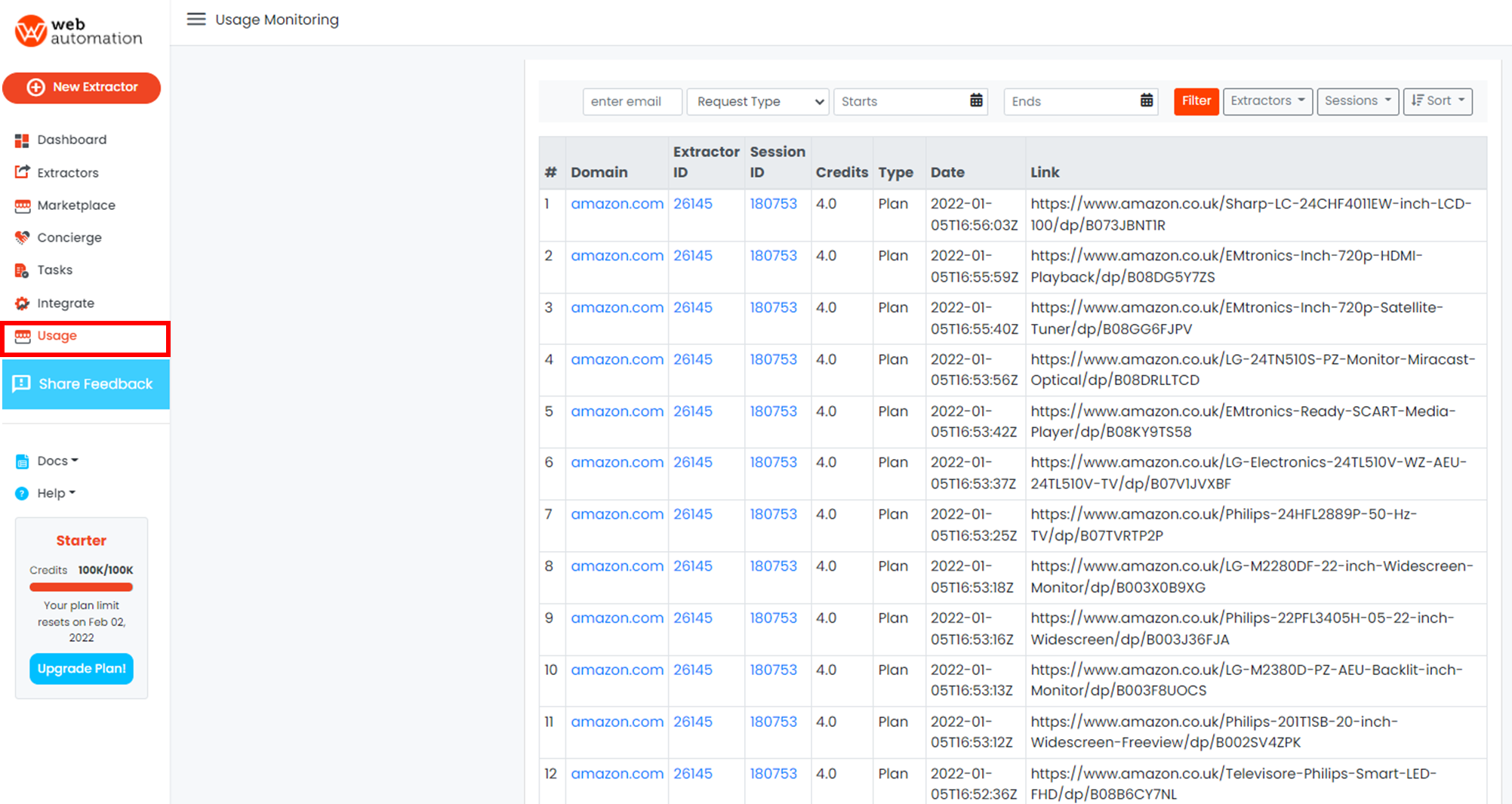1512x804 pixels.
Task: Open the Integrate section
Action: 66,303
